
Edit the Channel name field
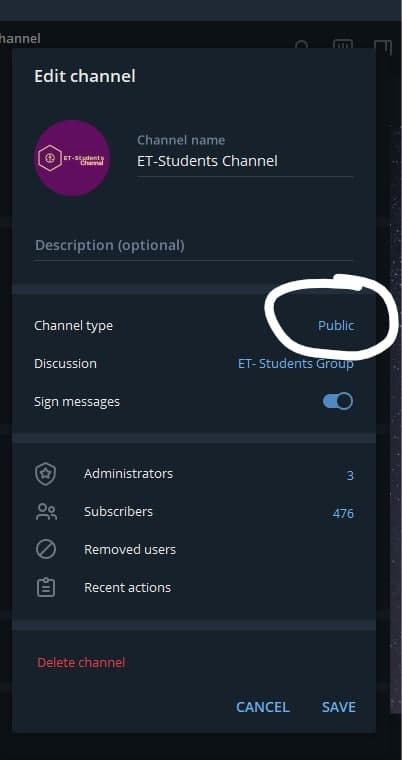pos(245,161)
